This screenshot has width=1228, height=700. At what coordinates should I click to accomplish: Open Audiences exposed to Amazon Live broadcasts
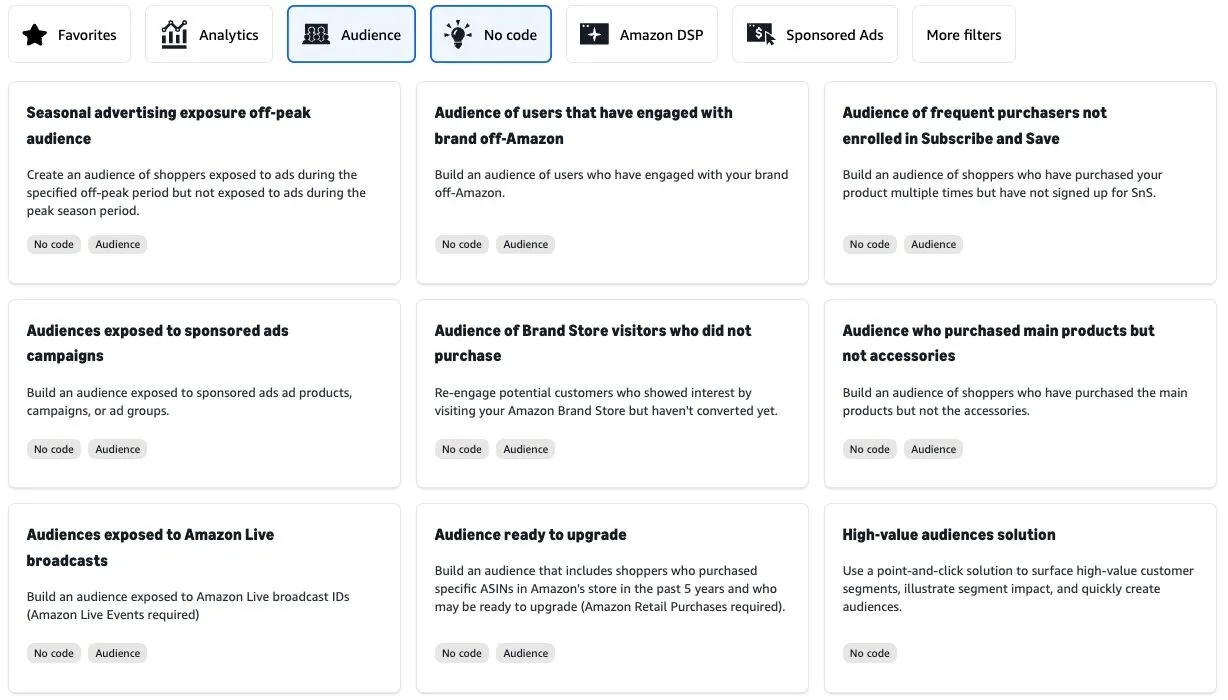click(205, 598)
